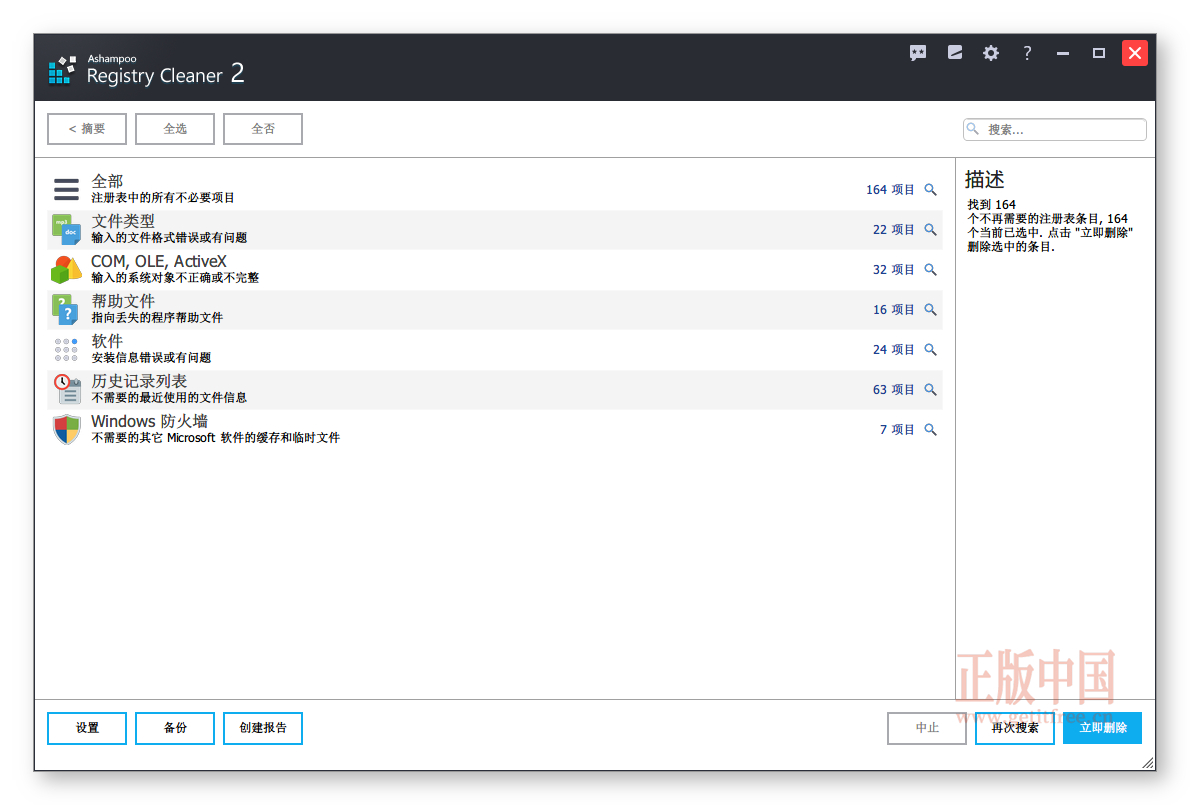Click magnifier next to 164 项目
Image resolution: width=1190 pixels, height=805 pixels.
930,190
